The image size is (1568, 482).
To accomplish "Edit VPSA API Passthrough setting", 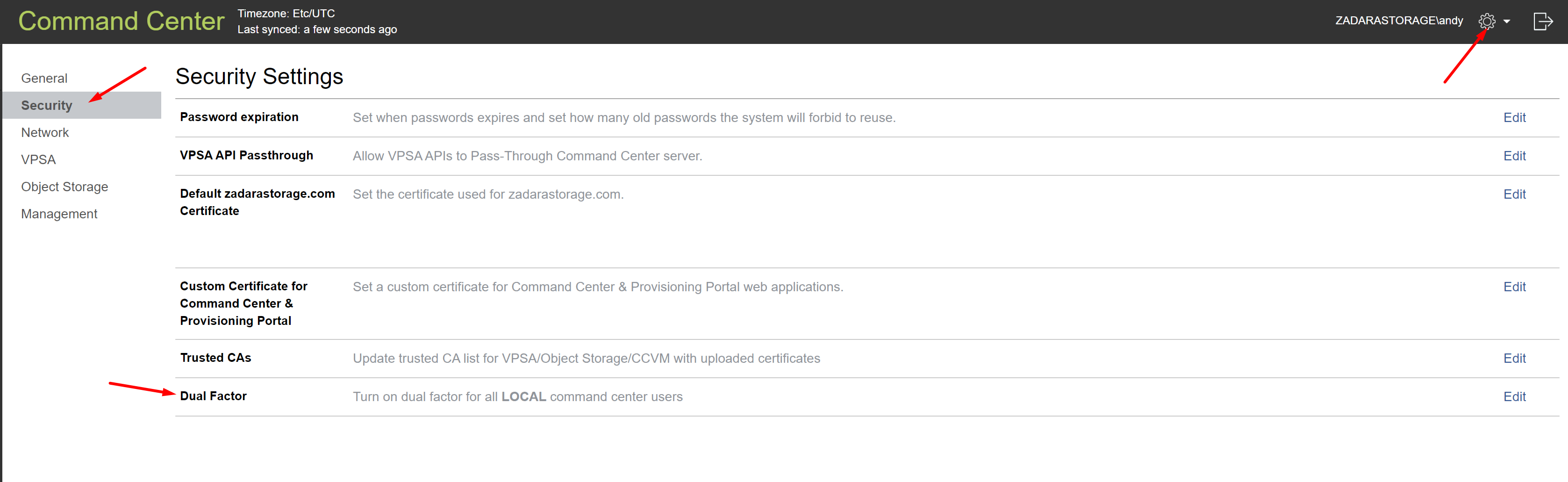I will pyautogui.click(x=1514, y=156).
